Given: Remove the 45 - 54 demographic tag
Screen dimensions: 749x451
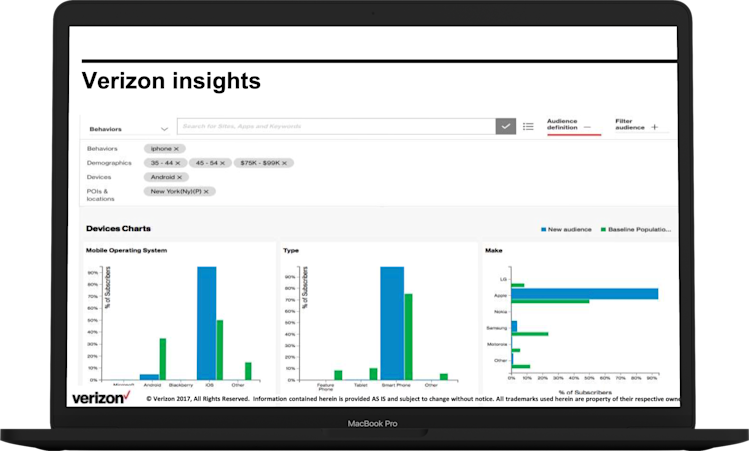Looking at the screenshot, I should pos(222,163).
